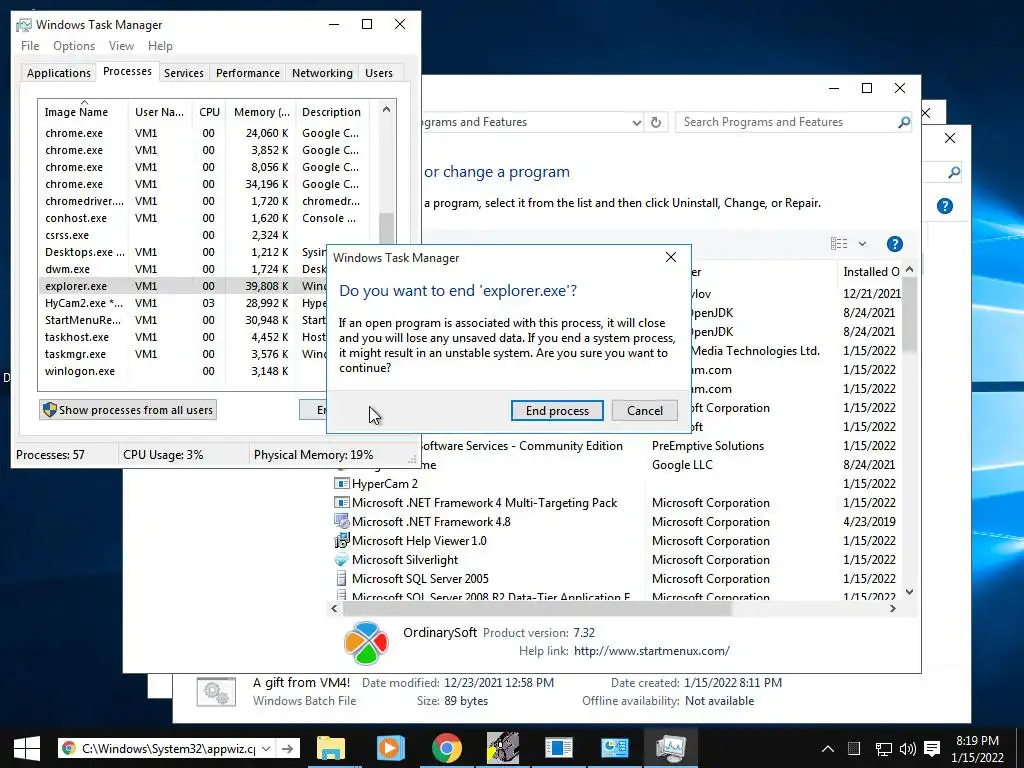Click Show processes from all users

click(128, 409)
